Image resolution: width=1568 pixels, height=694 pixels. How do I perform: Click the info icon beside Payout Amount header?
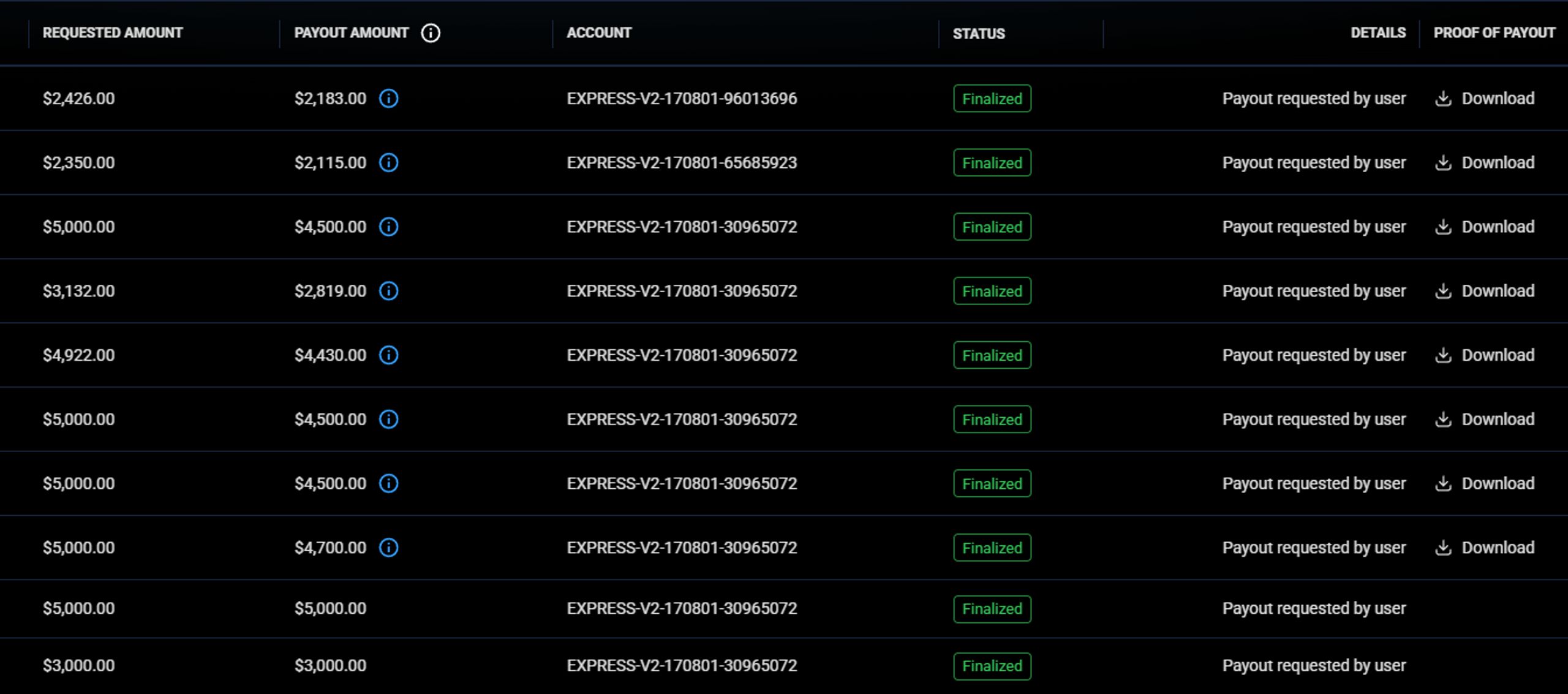pos(431,33)
